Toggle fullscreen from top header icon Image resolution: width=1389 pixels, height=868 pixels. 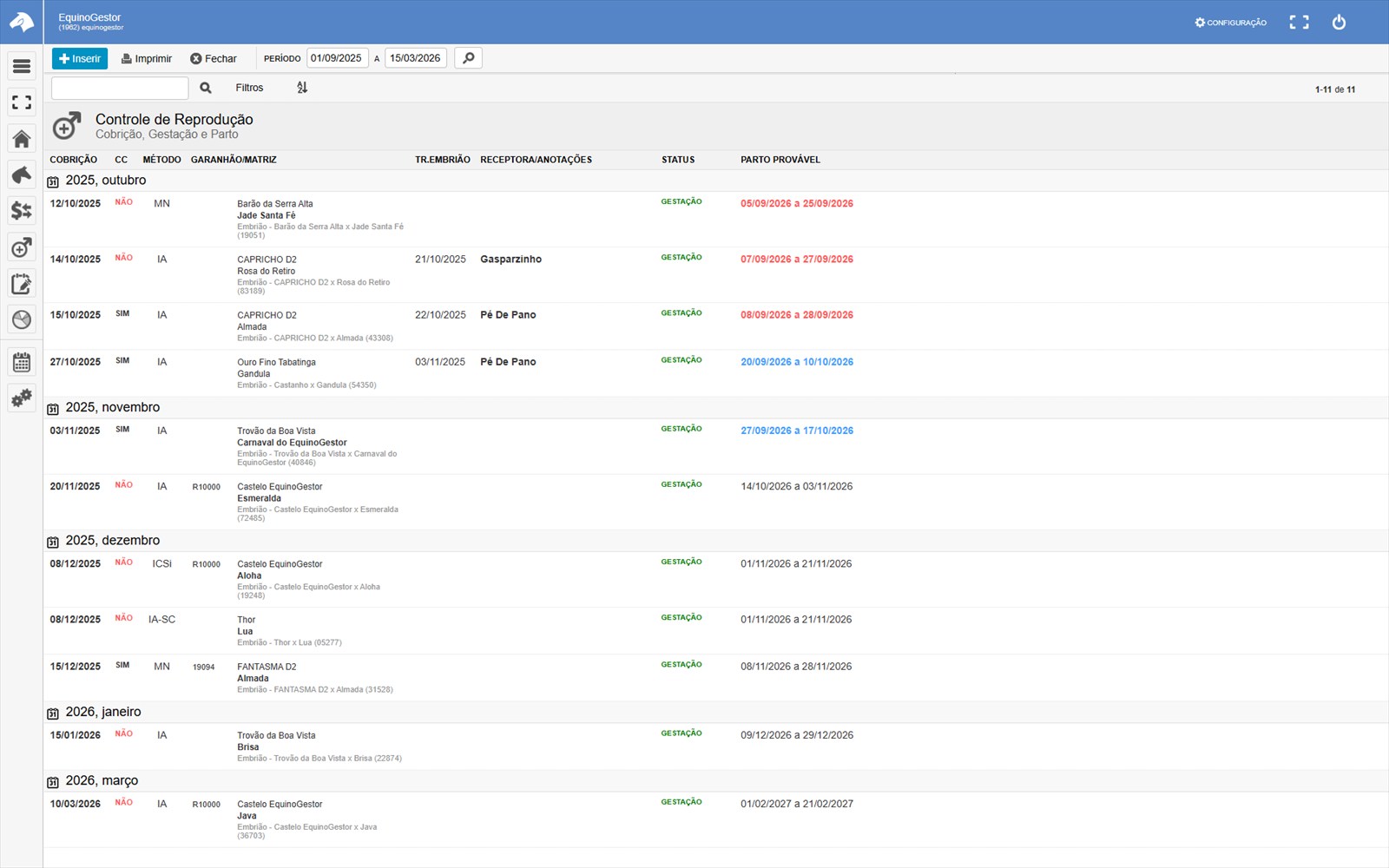[x=1299, y=23]
